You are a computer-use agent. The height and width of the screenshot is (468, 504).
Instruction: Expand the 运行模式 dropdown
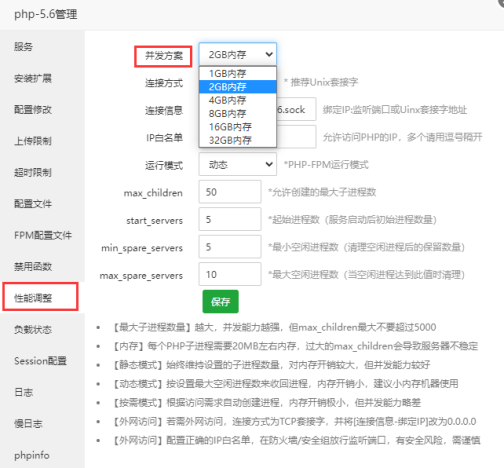[x=238, y=164]
